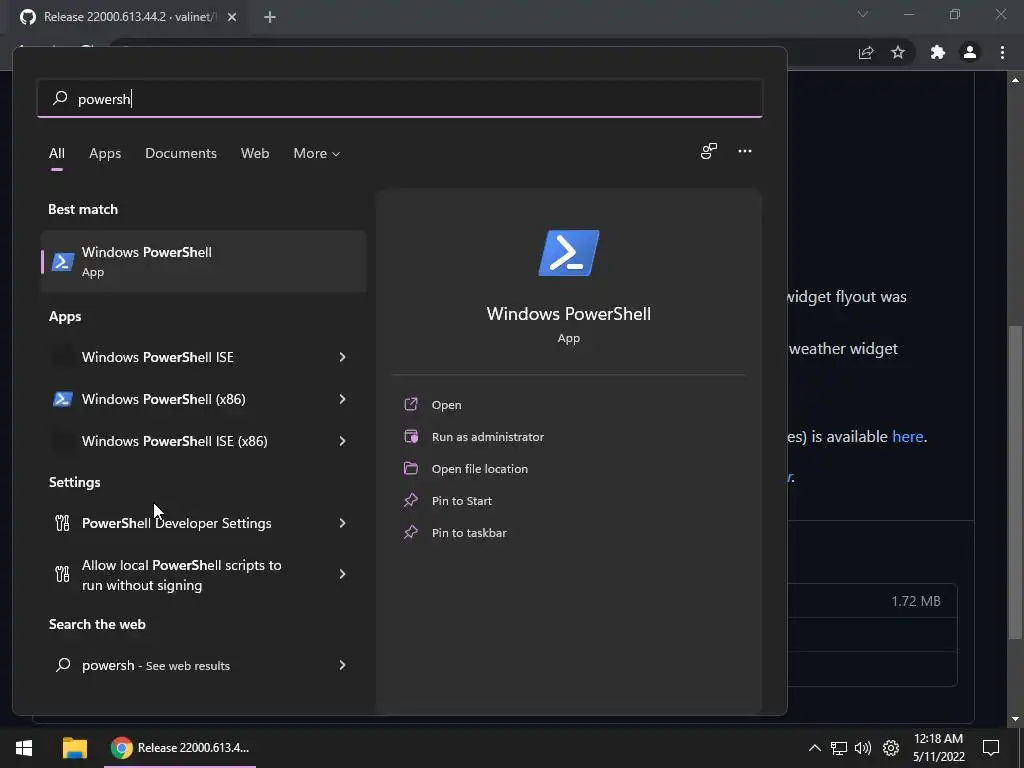Bookmark page with Chrome star icon
Screen dimensions: 1024x768
click(898, 53)
